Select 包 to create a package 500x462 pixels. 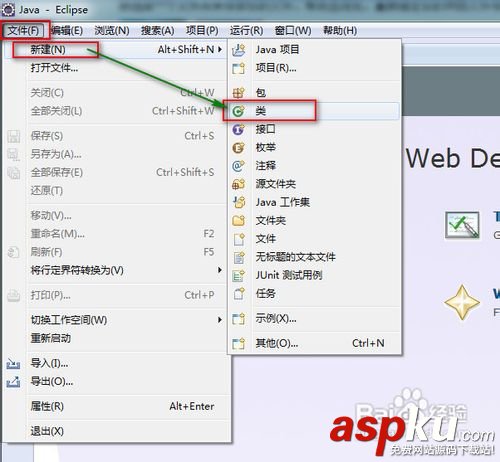pos(314,93)
